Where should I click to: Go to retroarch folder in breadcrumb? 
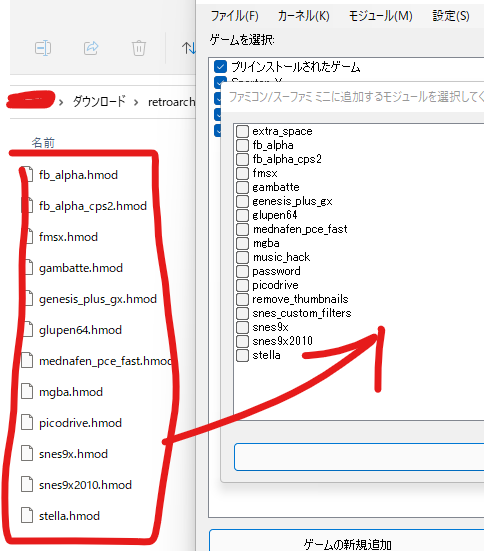pos(171,102)
